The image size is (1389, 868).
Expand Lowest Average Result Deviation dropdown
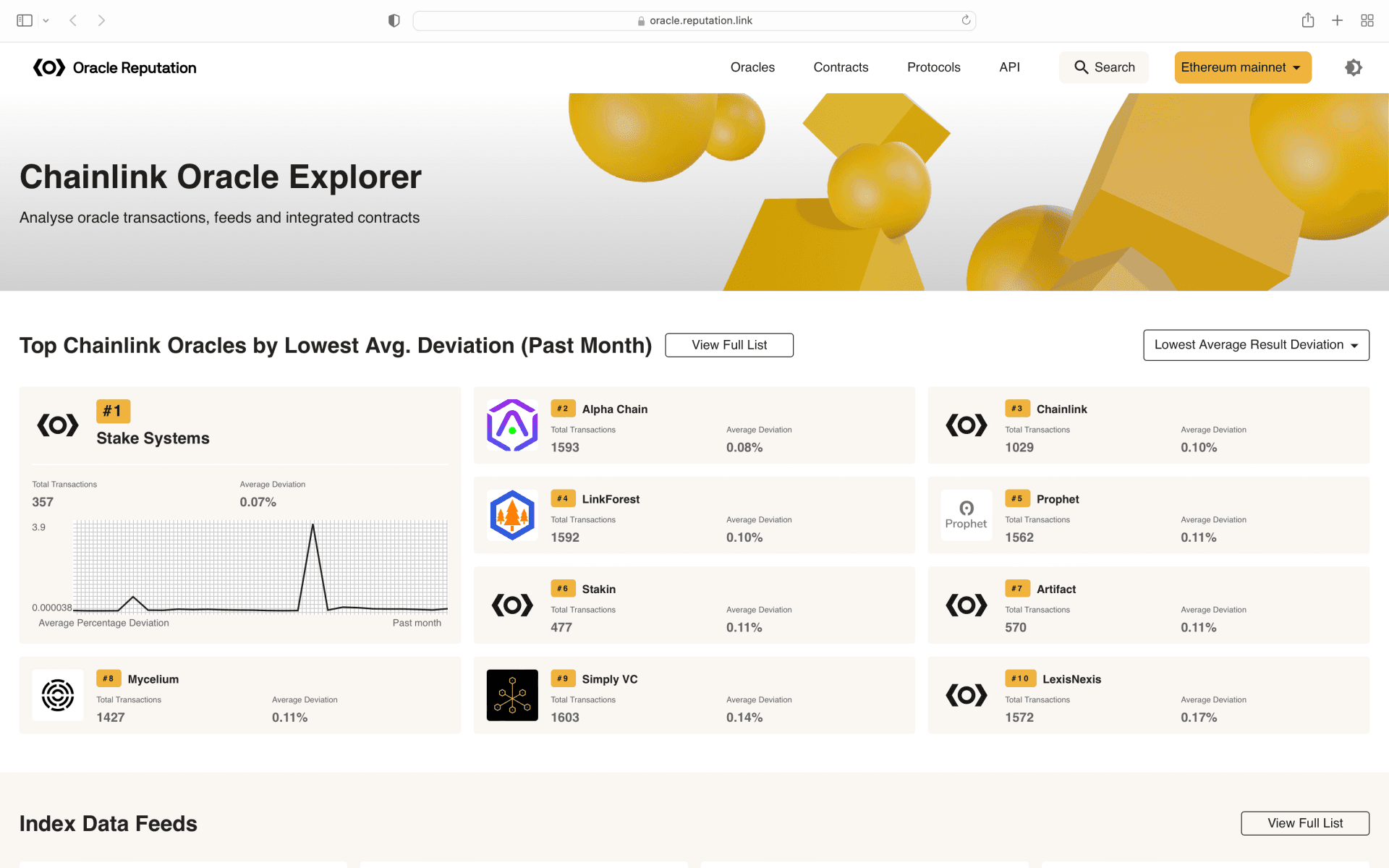[1256, 345]
